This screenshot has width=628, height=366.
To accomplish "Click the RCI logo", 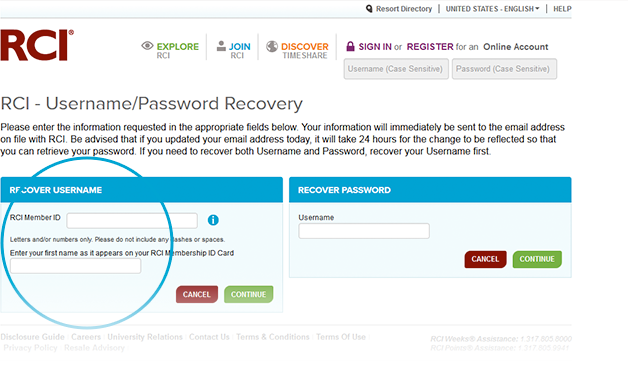I will pos(37,45).
